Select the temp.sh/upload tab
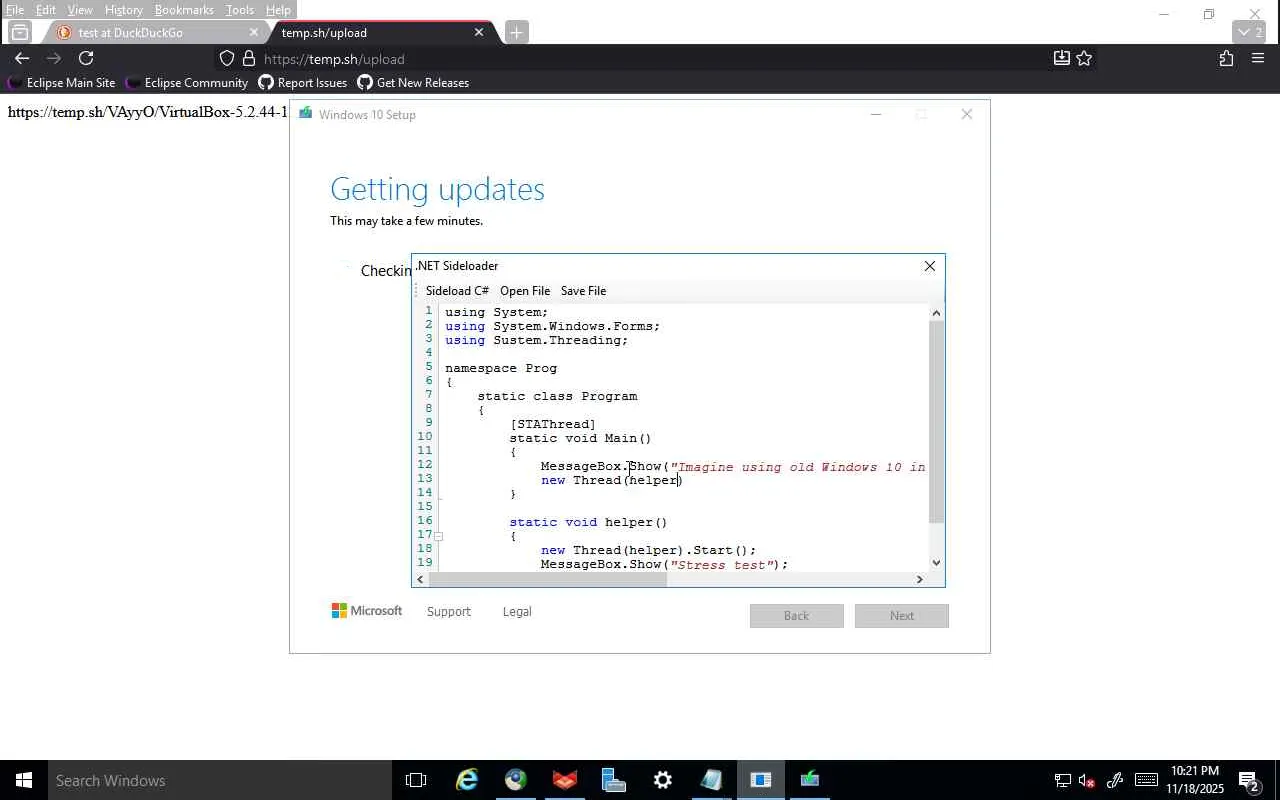This screenshot has height=800, width=1280. (x=381, y=32)
